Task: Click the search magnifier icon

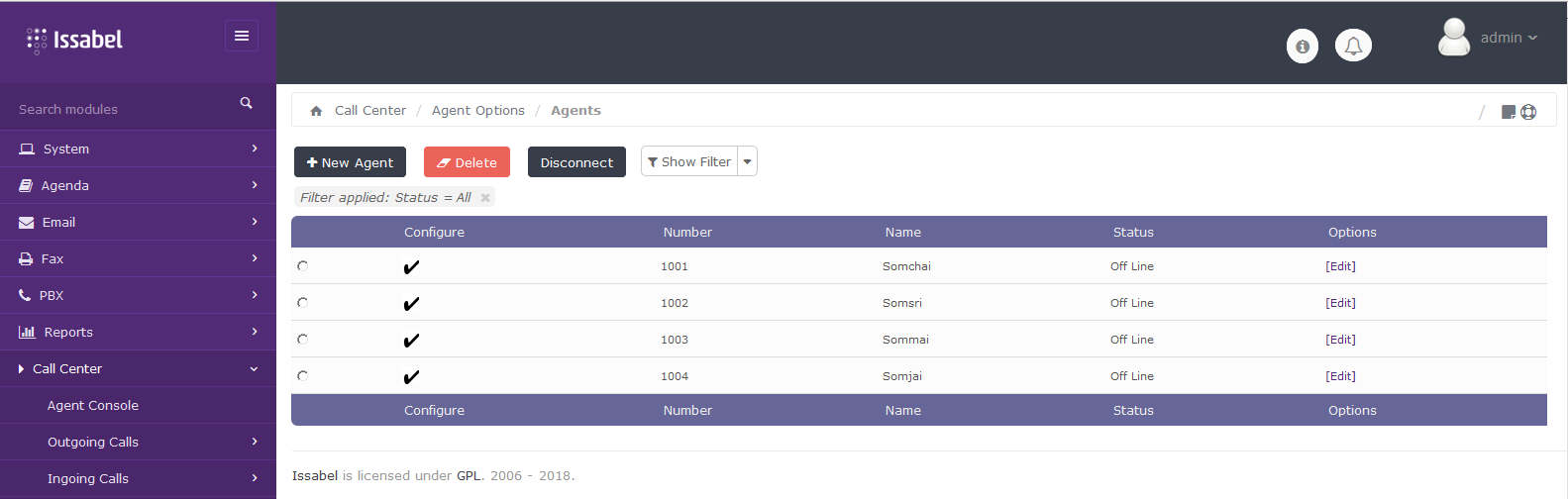Action: point(246,103)
